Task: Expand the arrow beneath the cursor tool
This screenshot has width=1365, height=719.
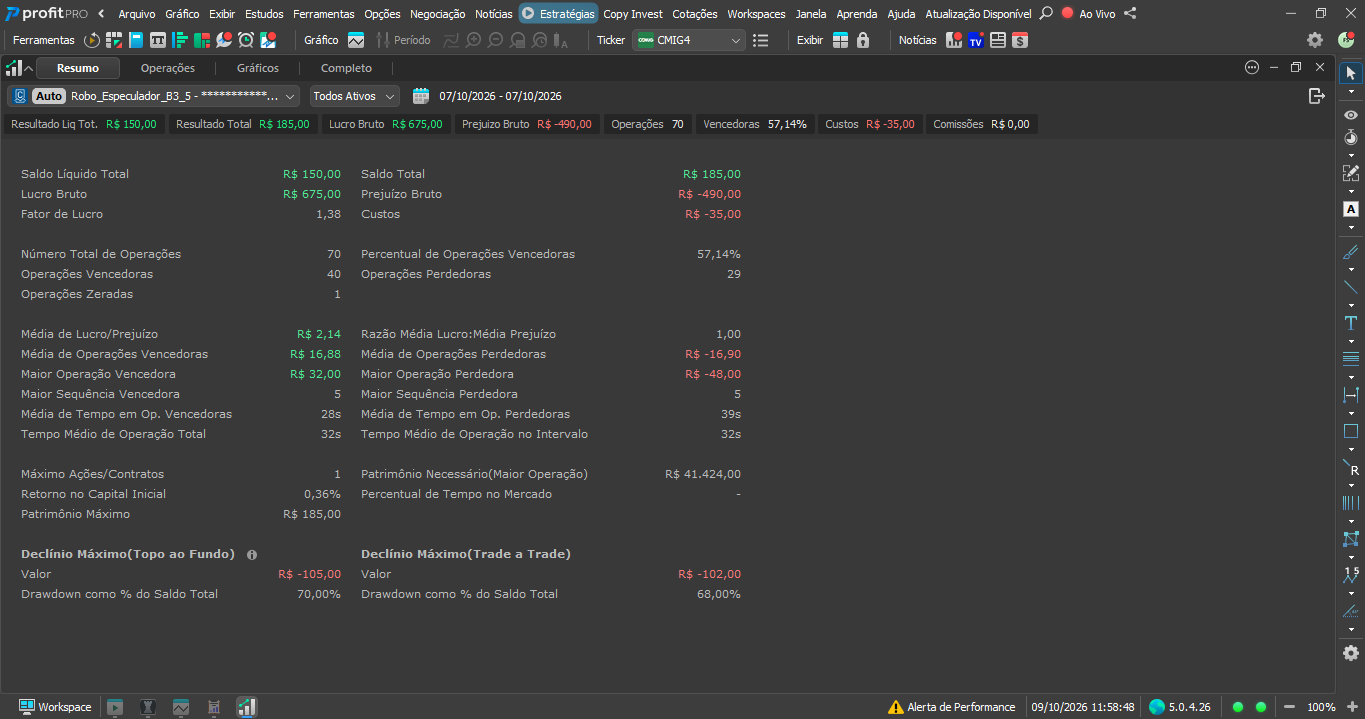Action: tap(1351, 91)
